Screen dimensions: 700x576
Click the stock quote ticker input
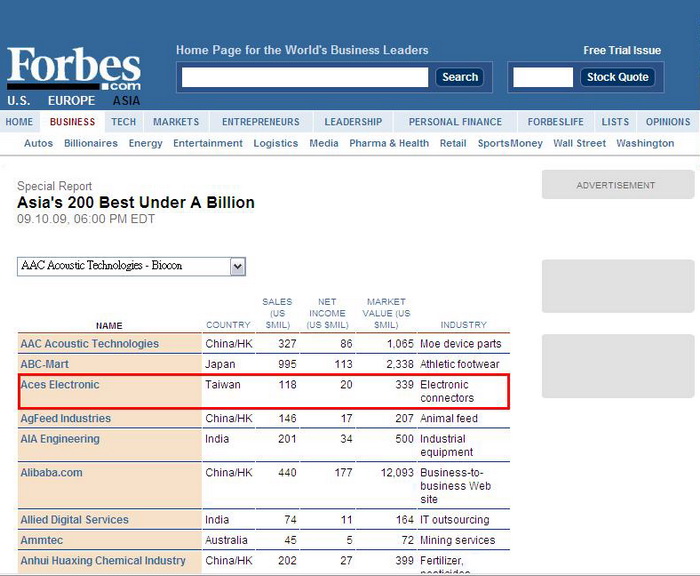[543, 77]
